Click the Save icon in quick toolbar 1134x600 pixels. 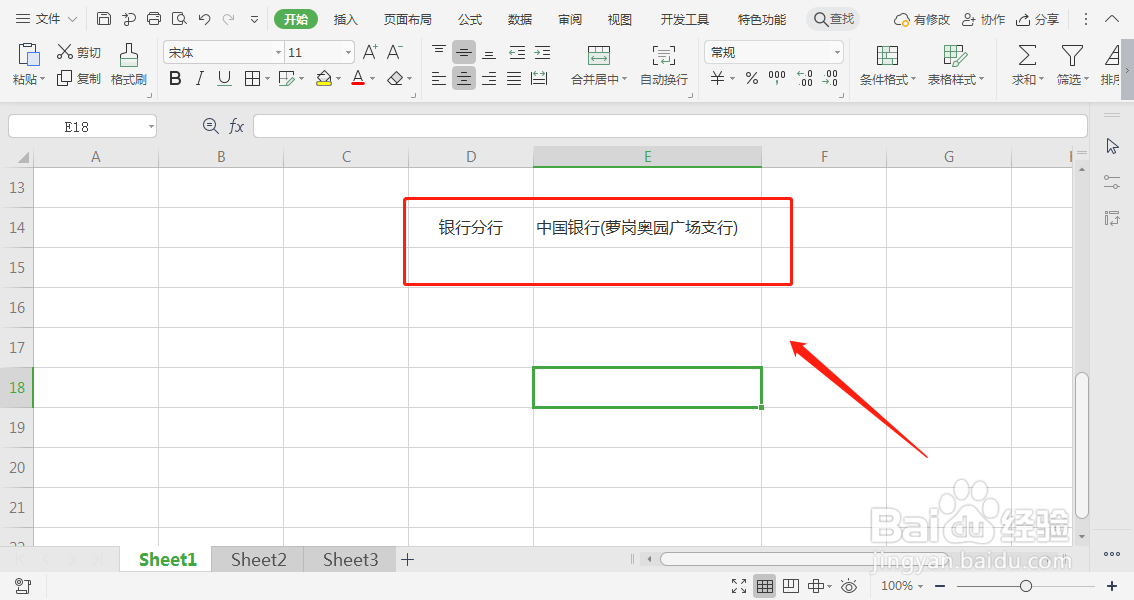coord(103,19)
